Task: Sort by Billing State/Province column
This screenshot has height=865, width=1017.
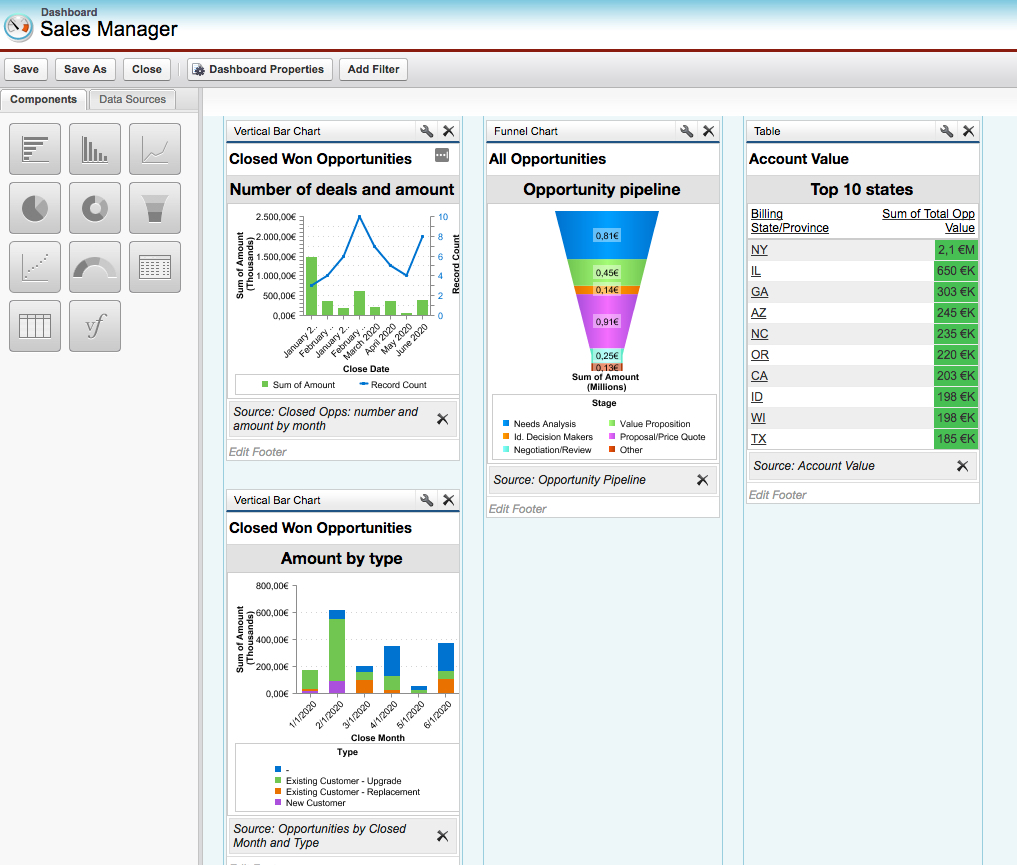Action: 789,220
